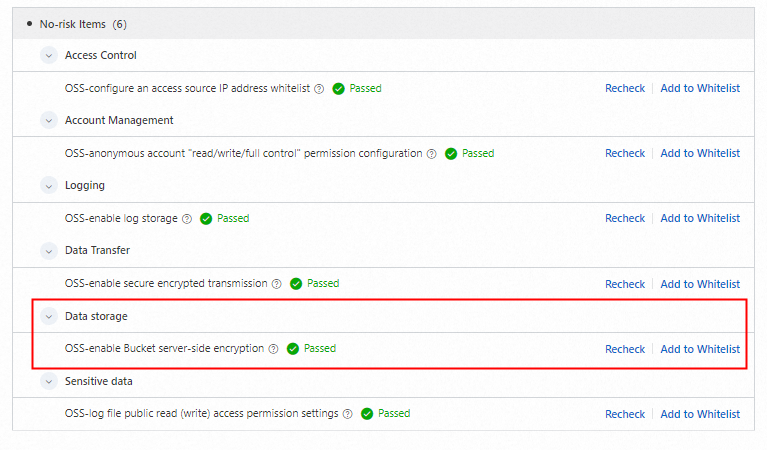The width and height of the screenshot is (767, 450).
Task: Recheck the IP address whitelist item
Action: point(625,89)
